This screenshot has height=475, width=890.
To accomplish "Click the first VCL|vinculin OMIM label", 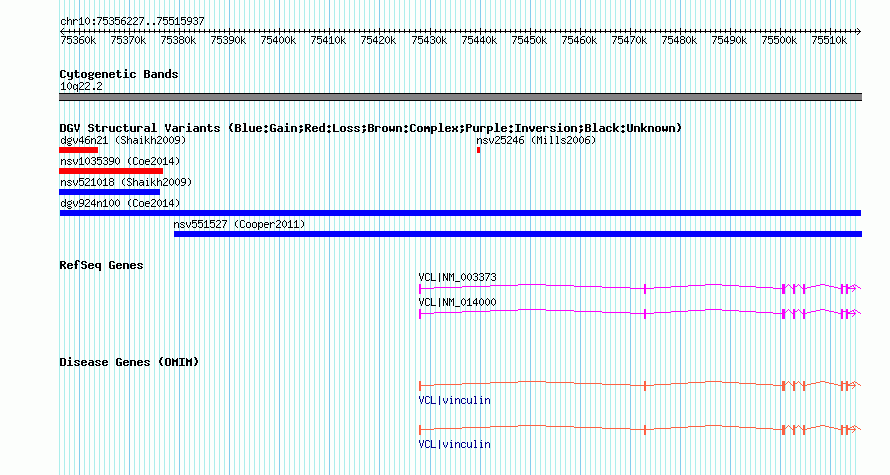I will point(455,401).
